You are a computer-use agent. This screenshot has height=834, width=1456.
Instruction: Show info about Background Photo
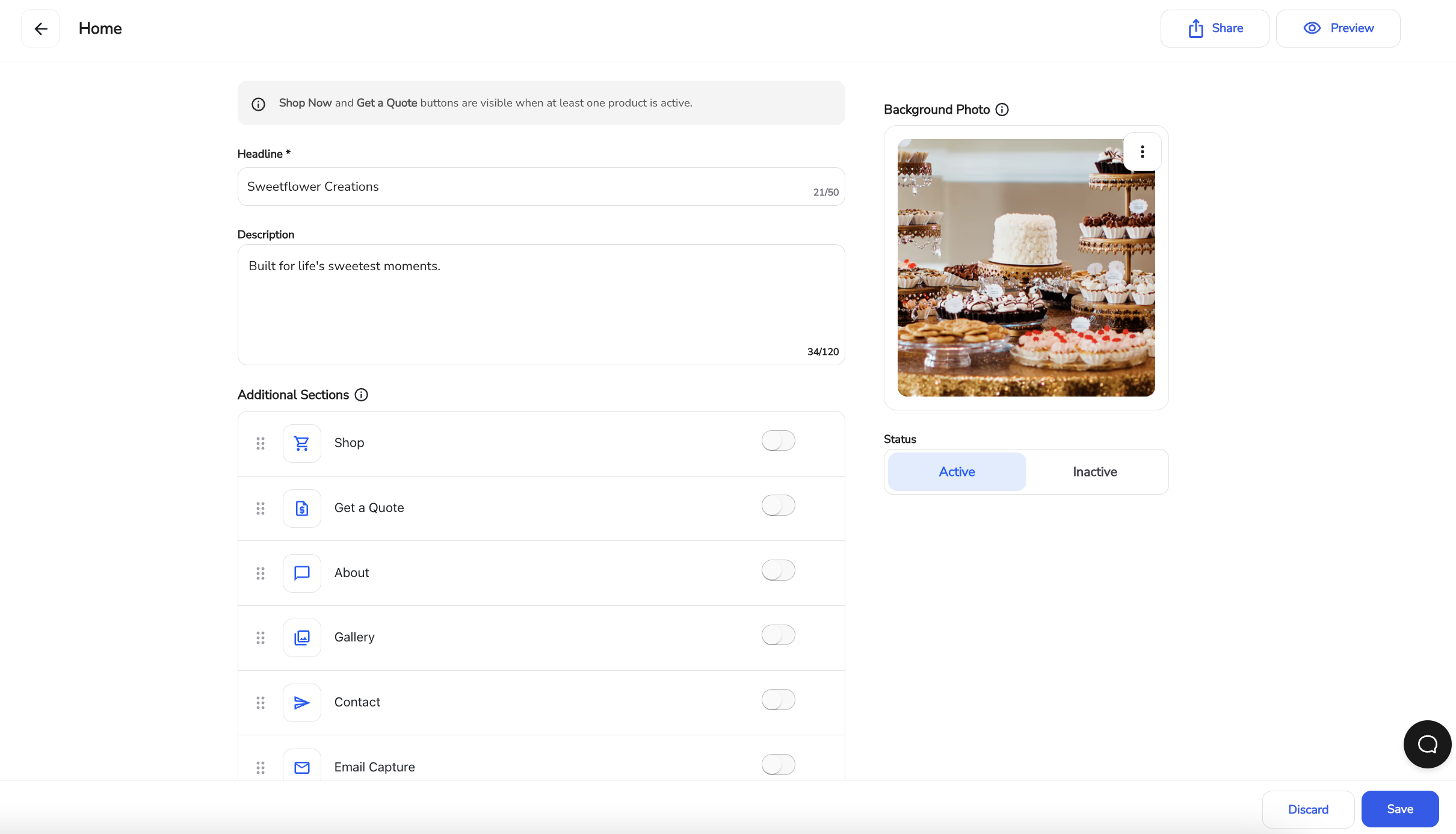(1002, 110)
